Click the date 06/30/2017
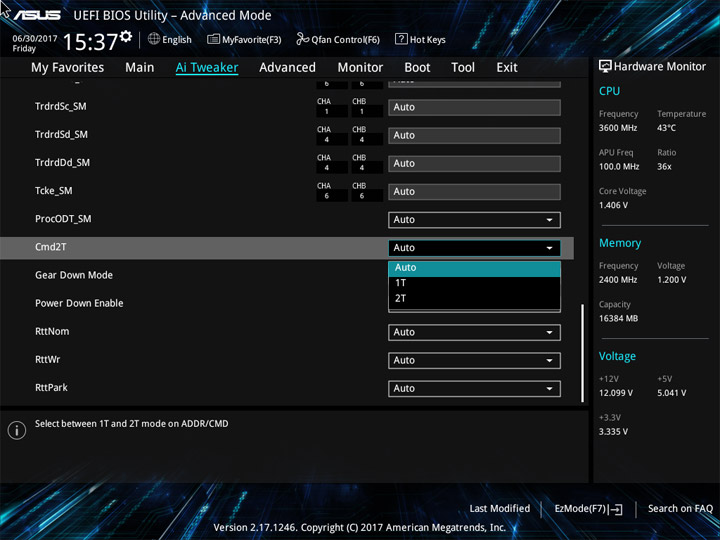 click(x=35, y=39)
